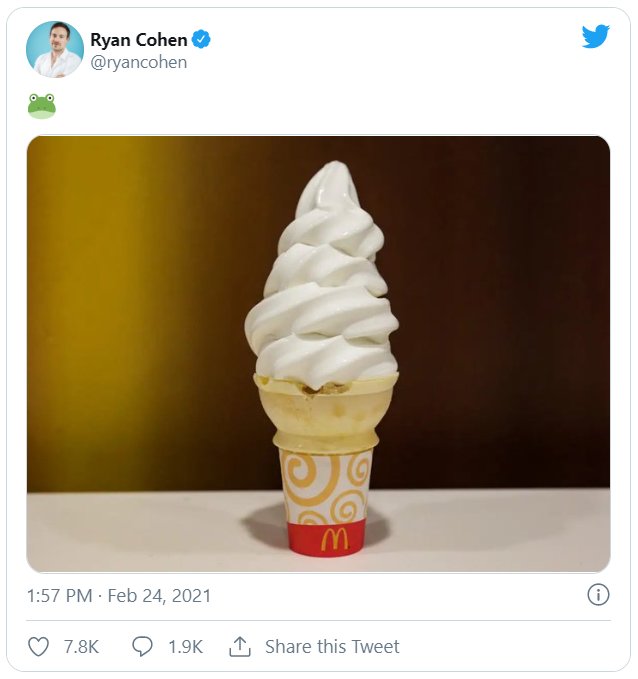Click the Feb 24, 2021 date

tap(159, 595)
